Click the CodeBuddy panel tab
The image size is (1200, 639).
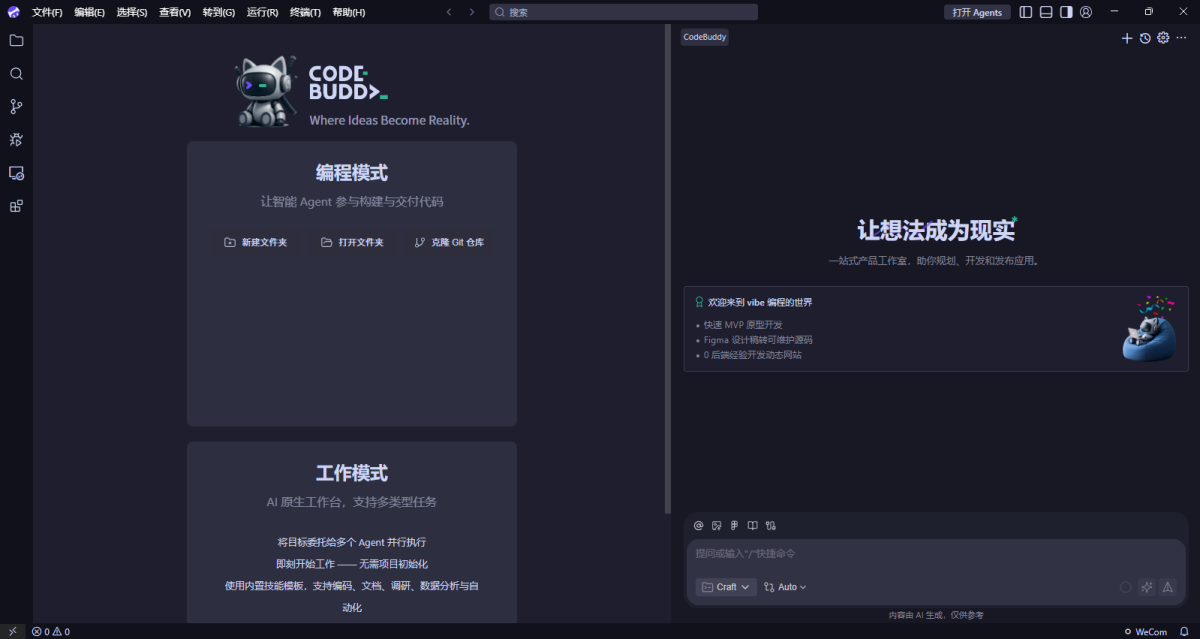tap(704, 37)
